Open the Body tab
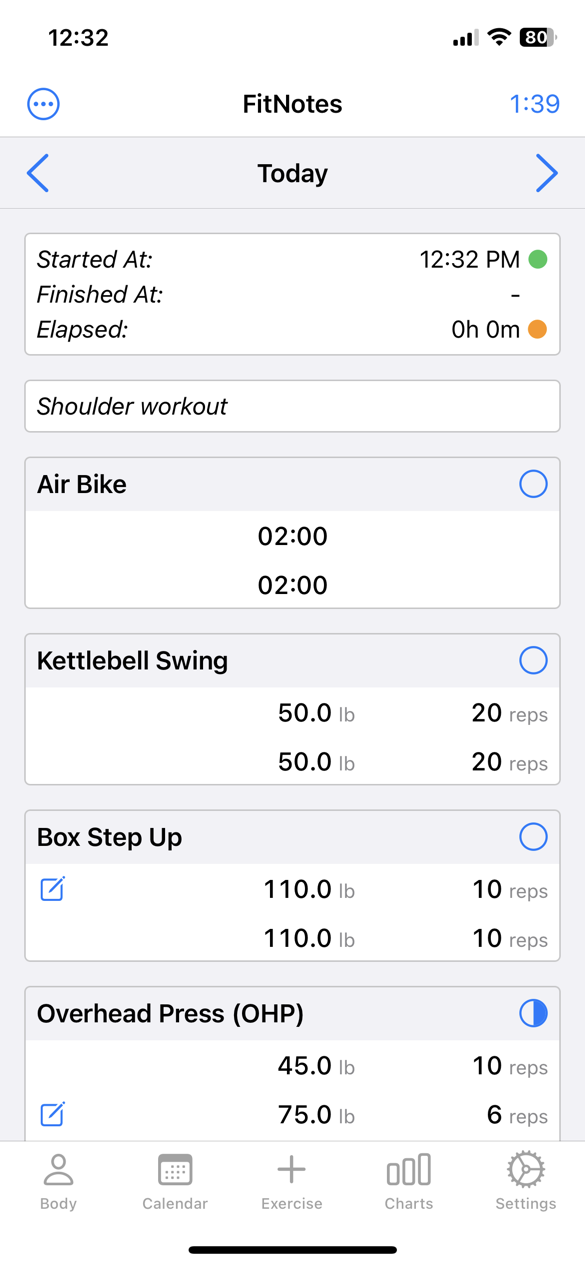Image resolution: width=585 pixels, height=1266 pixels. pos(58,1181)
